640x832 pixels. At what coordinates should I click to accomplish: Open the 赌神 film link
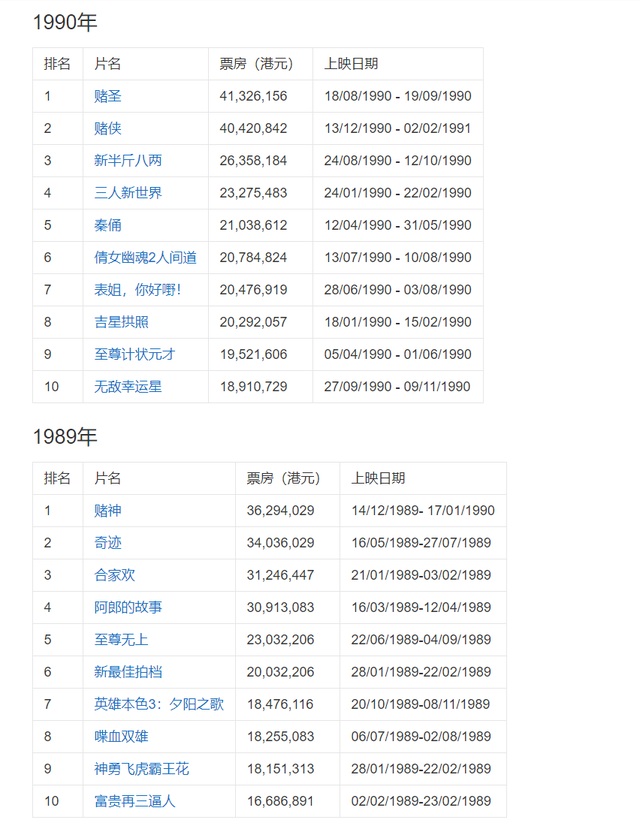(x=108, y=510)
